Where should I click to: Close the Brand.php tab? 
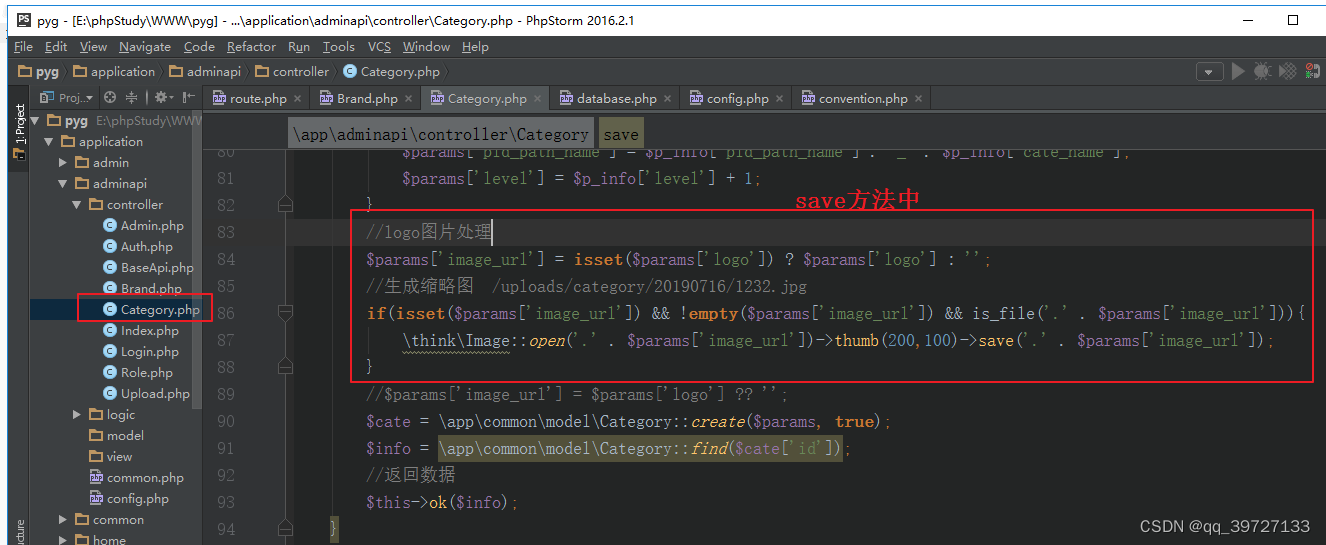(x=408, y=98)
